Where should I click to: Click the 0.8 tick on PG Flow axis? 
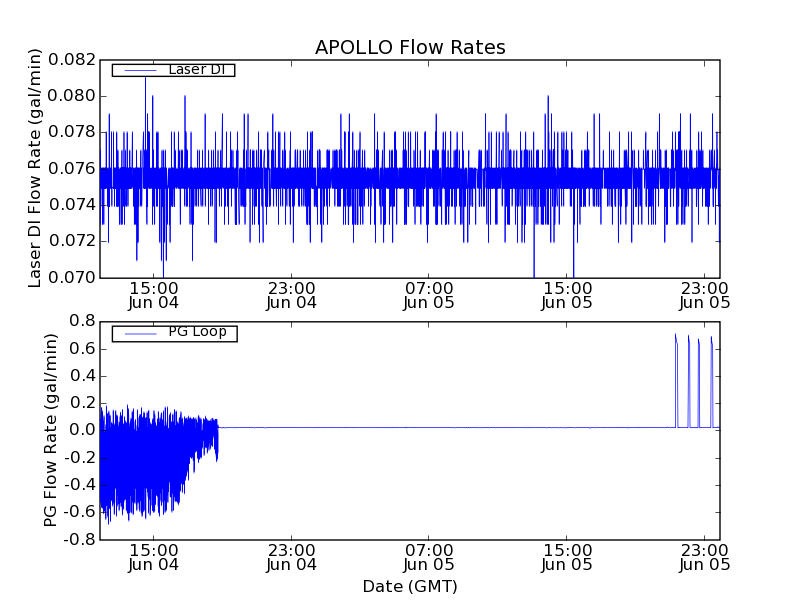83,321
